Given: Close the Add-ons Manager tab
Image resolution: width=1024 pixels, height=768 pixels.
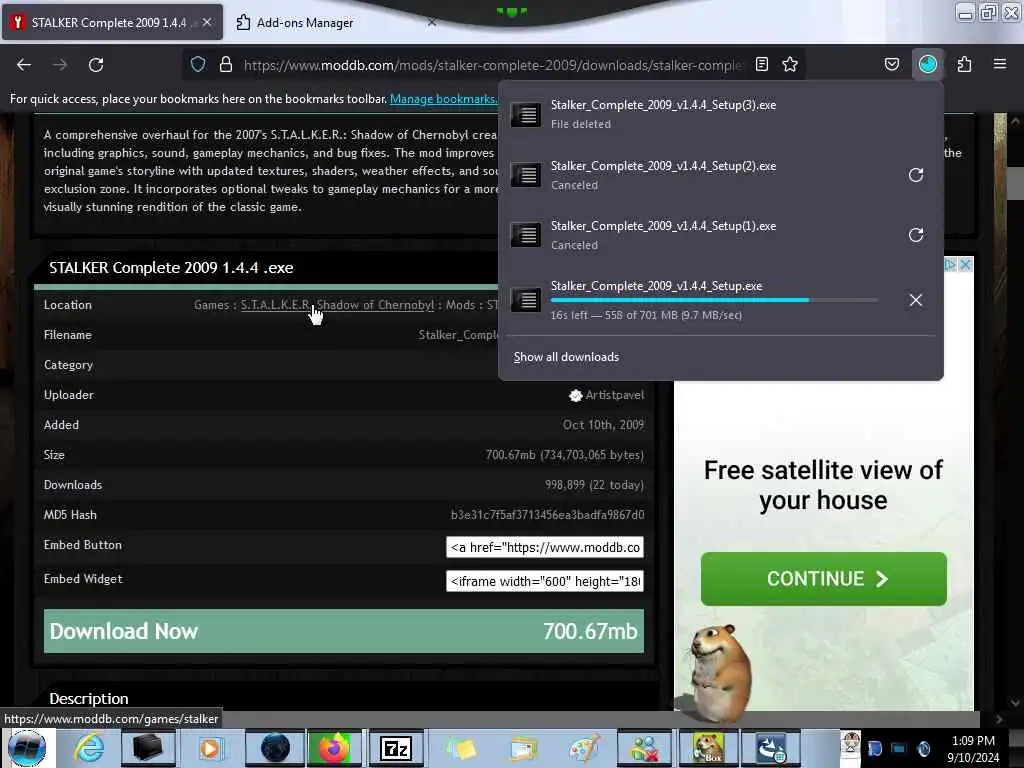Looking at the screenshot, I should point(432,22).
